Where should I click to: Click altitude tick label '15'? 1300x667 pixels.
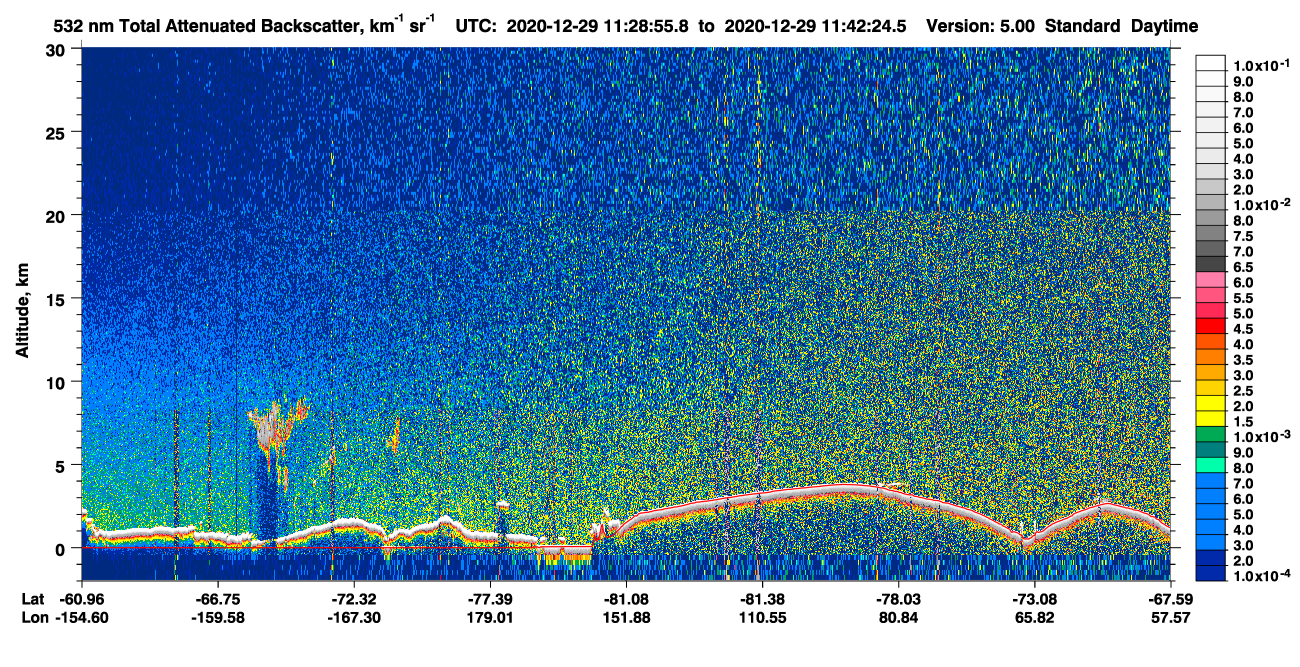(57, 298)
